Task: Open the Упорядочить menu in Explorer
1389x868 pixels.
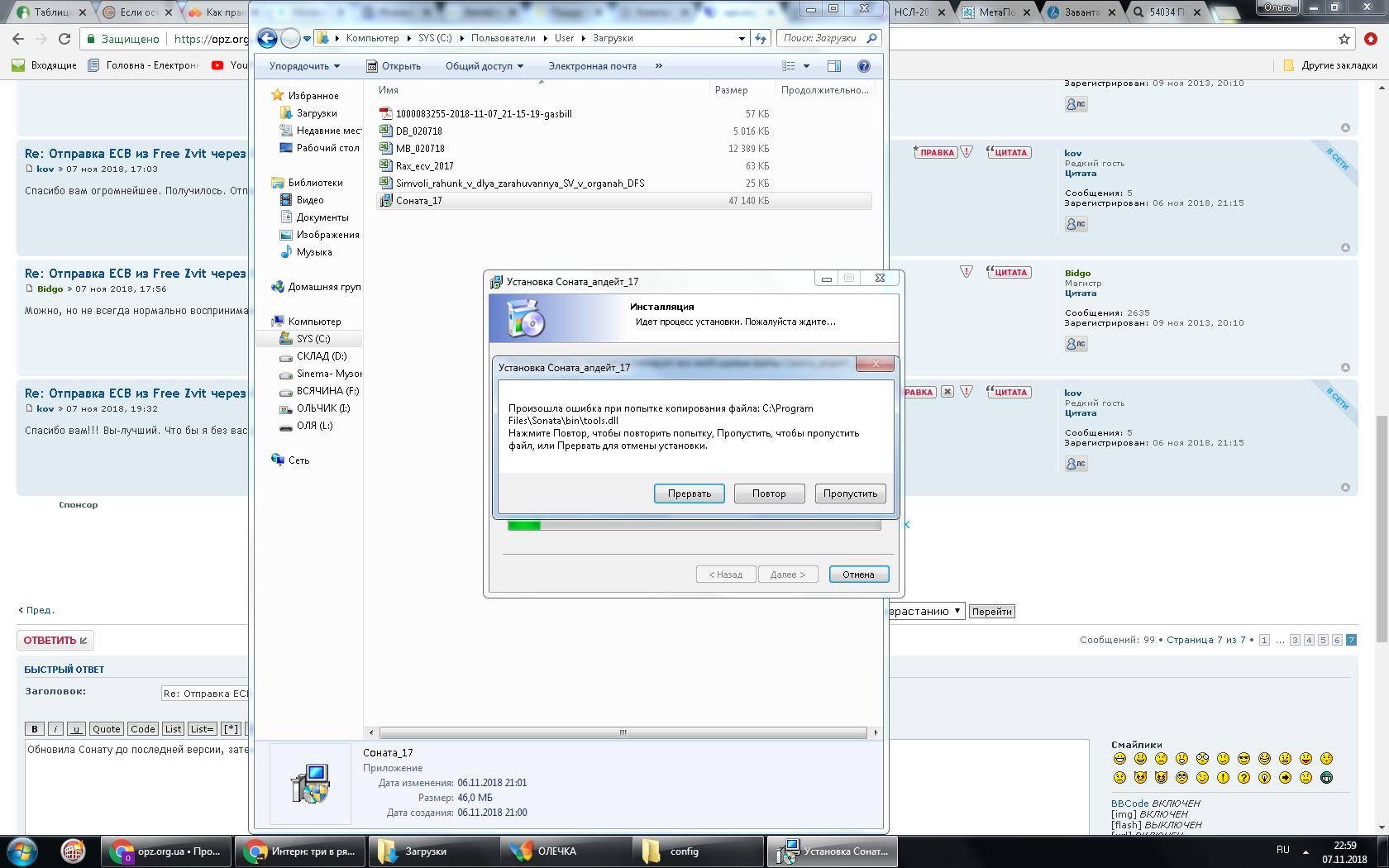Action: click(304, 66)
